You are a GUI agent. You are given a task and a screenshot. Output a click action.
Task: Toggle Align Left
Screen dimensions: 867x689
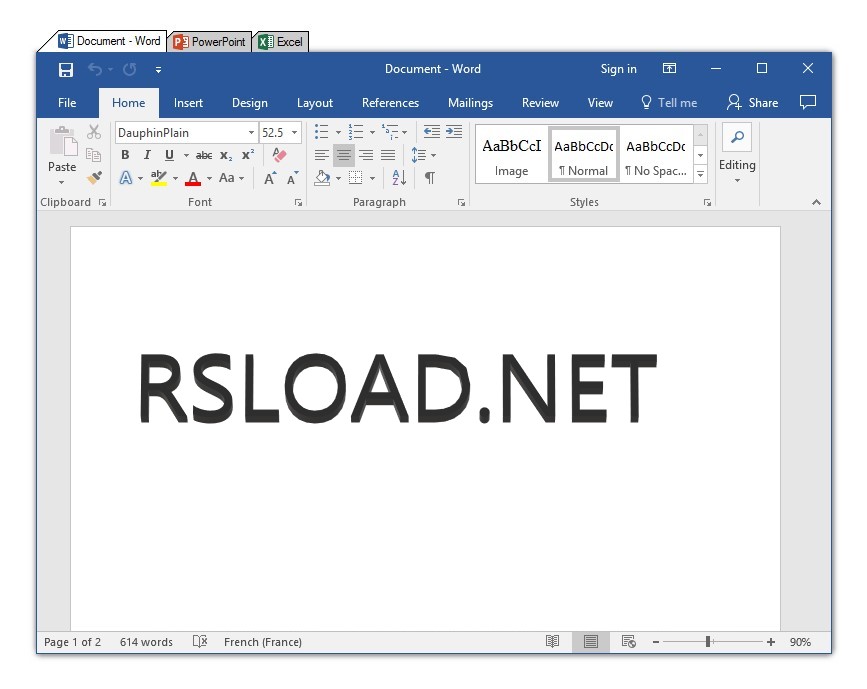click(322, 155)
